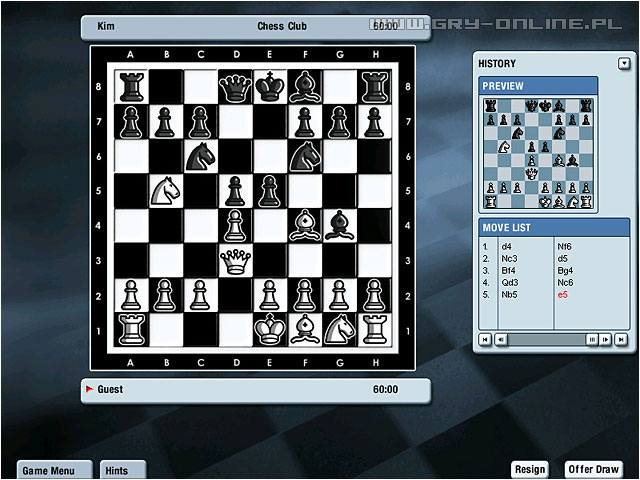The height and width of the screenshot is (480, 640).
Task: Select the white pawn on d4
Action: pos(235,224)
